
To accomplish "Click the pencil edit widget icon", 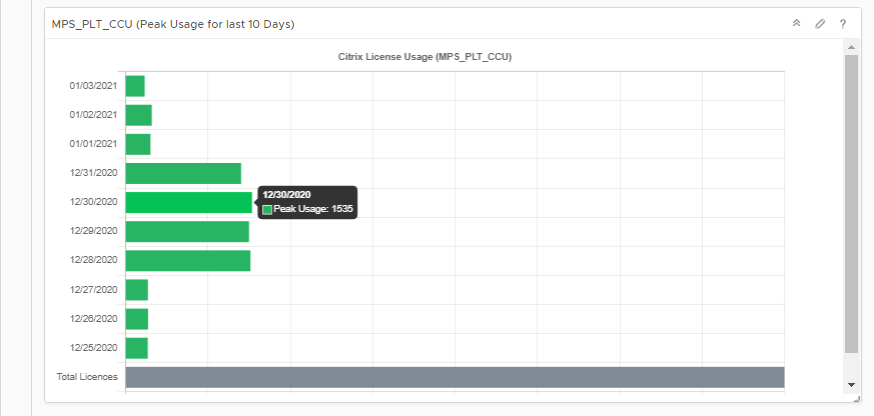I will pyautogui.click(x=820, y=24).
